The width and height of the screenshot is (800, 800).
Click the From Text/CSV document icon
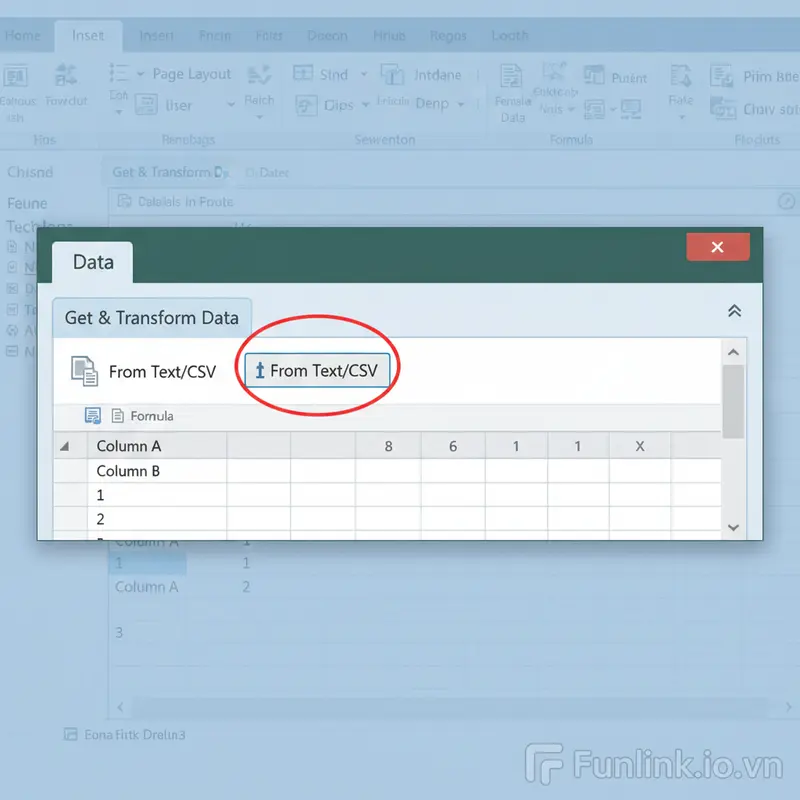point(84,370)
